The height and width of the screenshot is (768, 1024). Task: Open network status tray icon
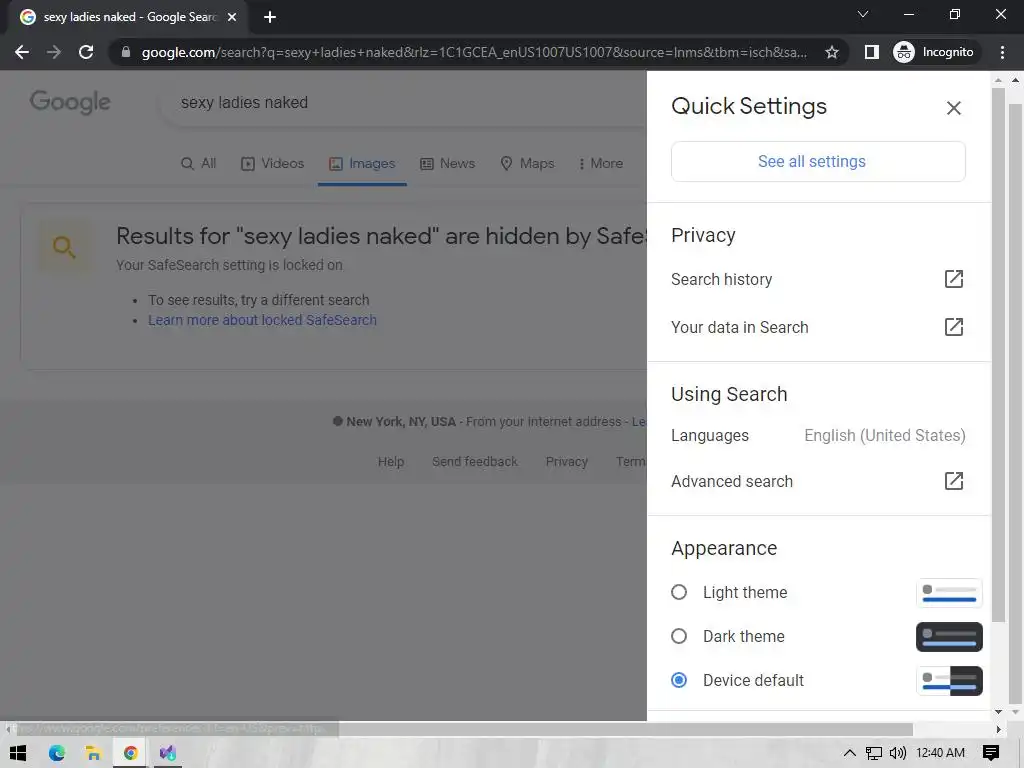874,753
